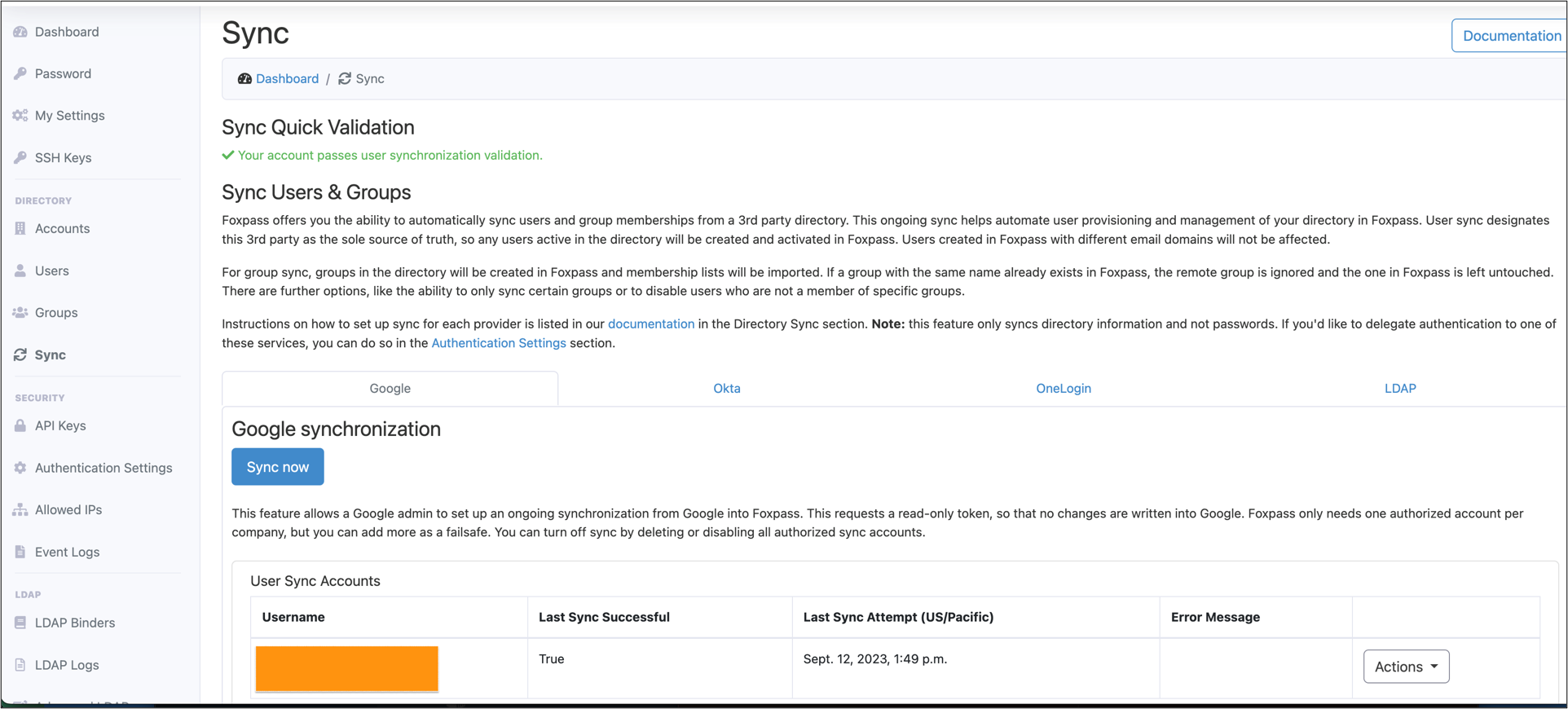Viewport: 1568px width, 709px height.
Task: Open Accounts in Directory section
Action: tap(62, 228)
